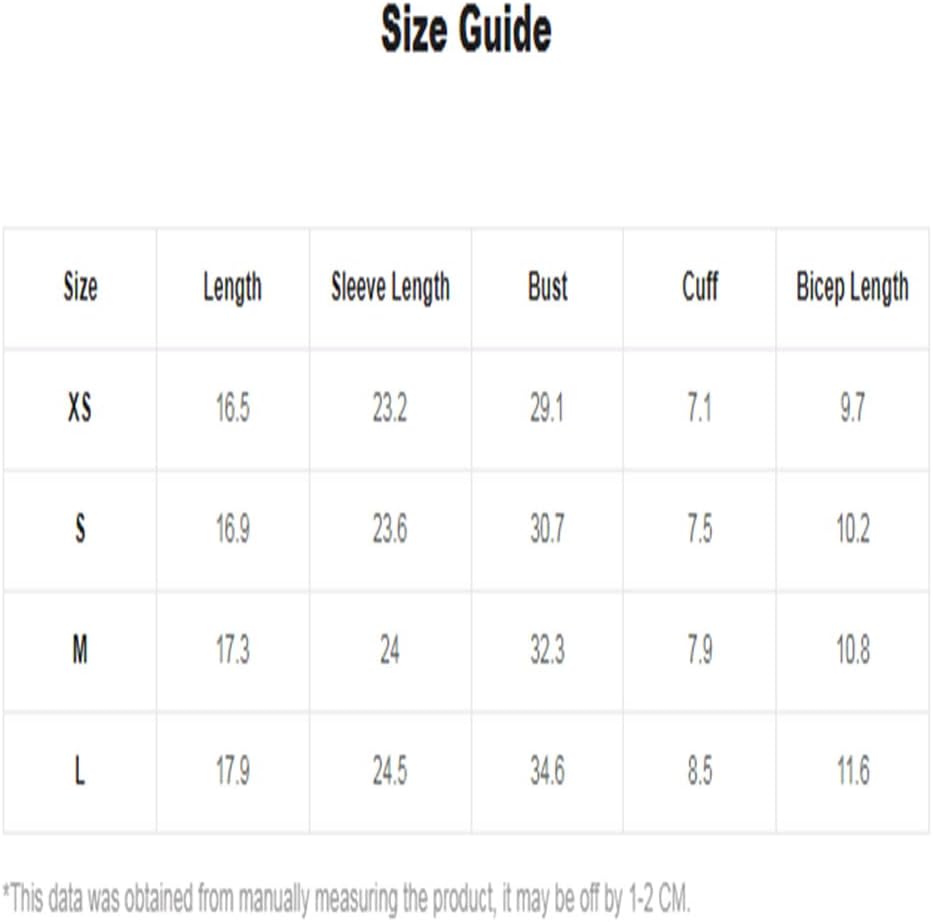Click the XS length value 16.5
The image size is (933, 922).
pyautogui.click(x=233, y=408)
